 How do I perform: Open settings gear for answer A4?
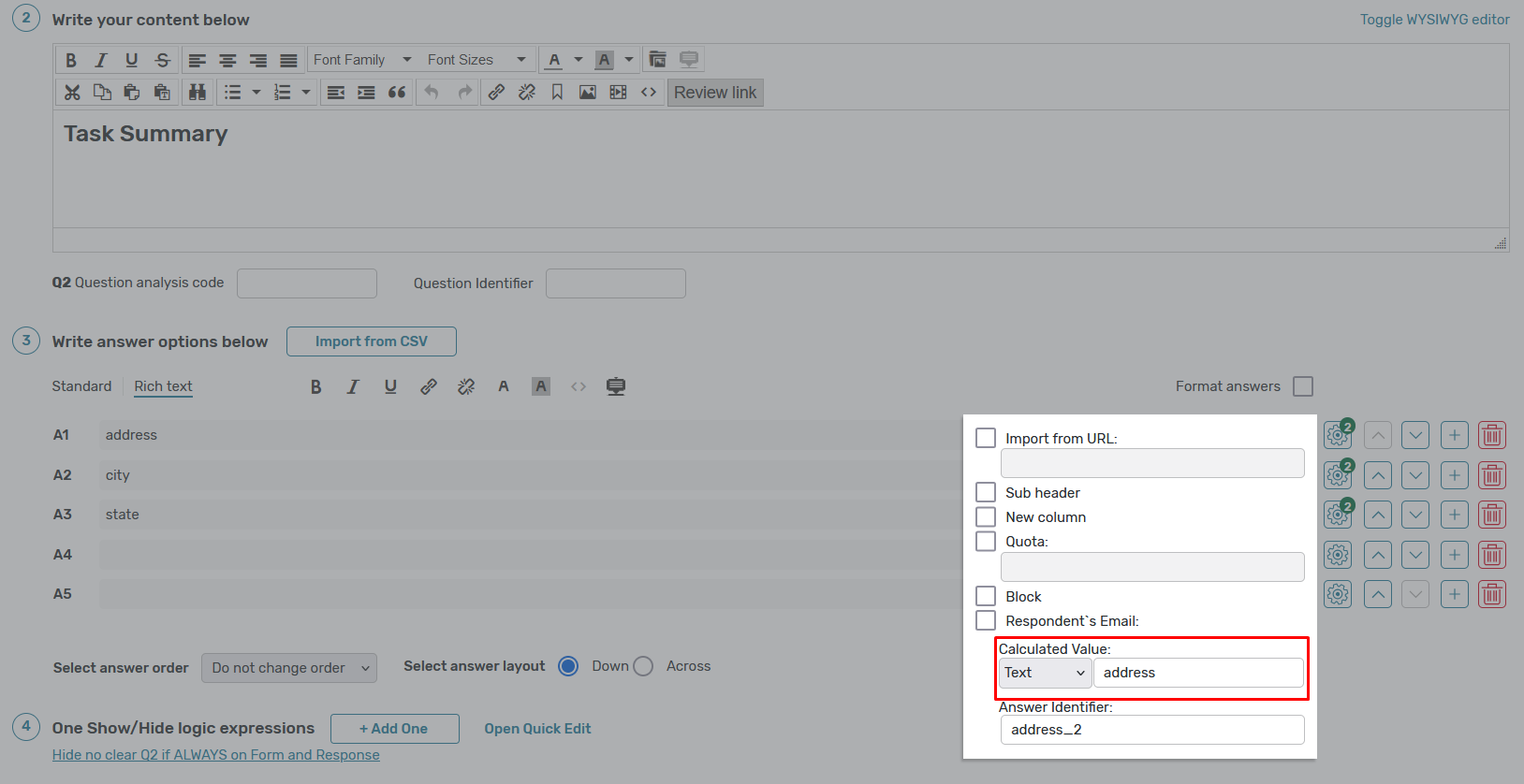click(1338, 555)
